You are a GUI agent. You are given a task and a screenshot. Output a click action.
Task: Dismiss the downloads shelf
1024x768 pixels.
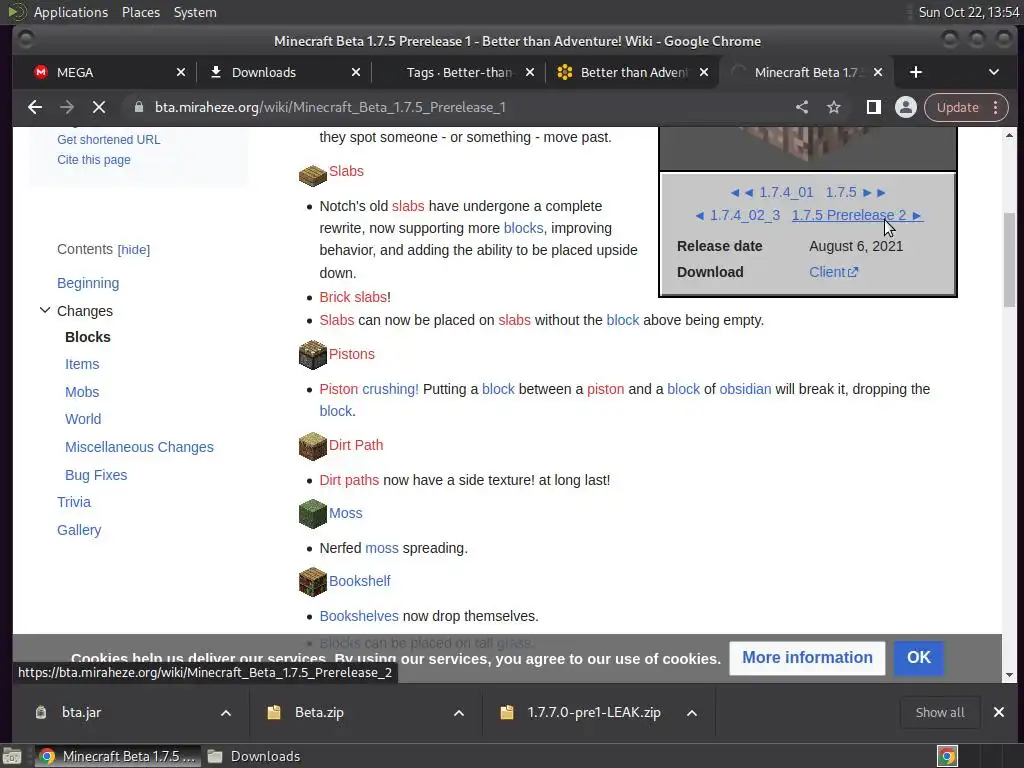click(x=999, y=712)
